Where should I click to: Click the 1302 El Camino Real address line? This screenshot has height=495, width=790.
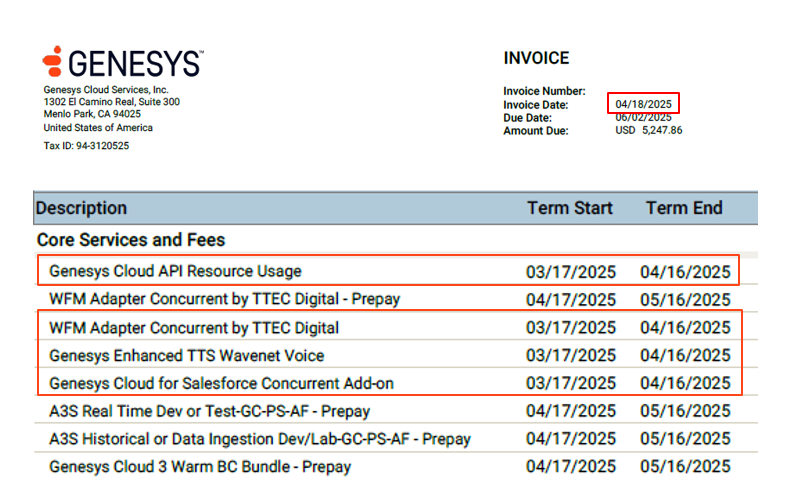111,102
